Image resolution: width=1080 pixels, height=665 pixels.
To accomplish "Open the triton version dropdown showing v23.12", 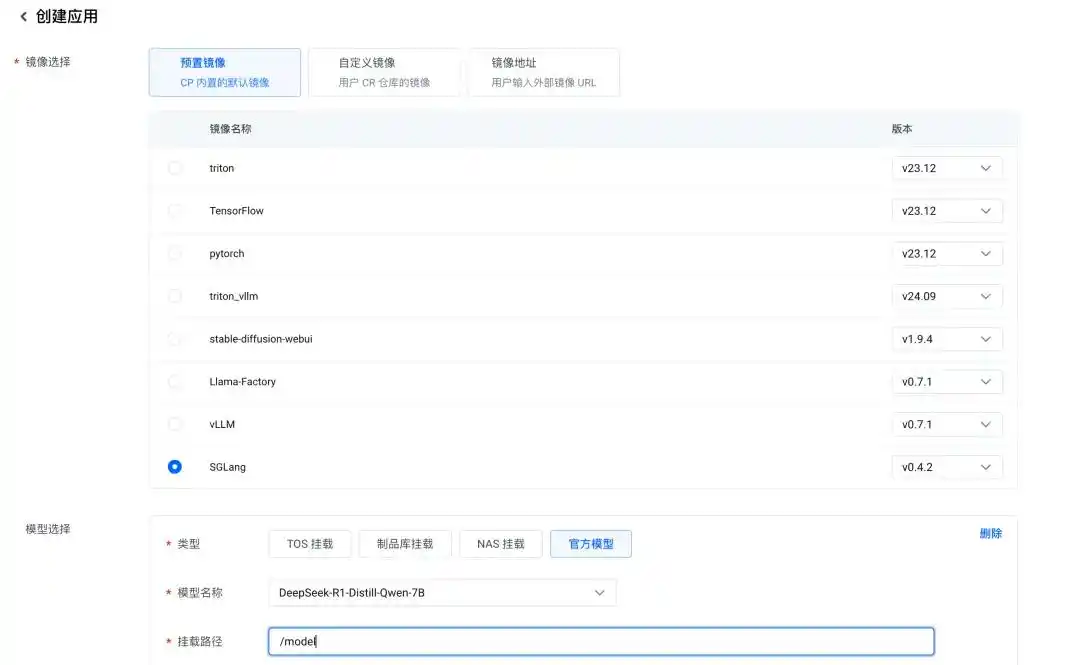I will [x=946, y=168].
